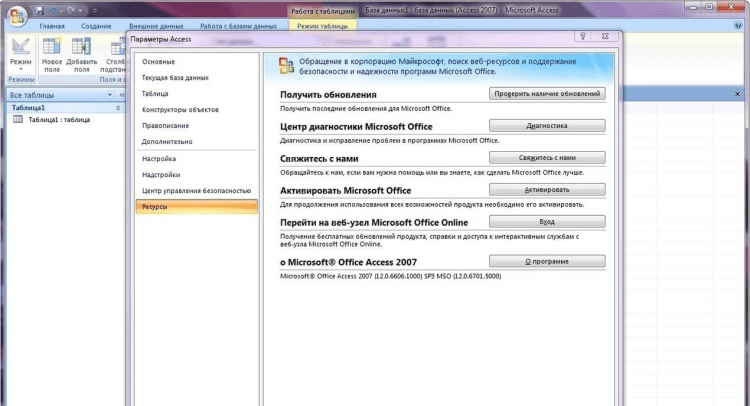The height and width of the screenshot is (406, 750).
Task: Click the Undo icon in quick access toolbar
Action: click(52, 10)
